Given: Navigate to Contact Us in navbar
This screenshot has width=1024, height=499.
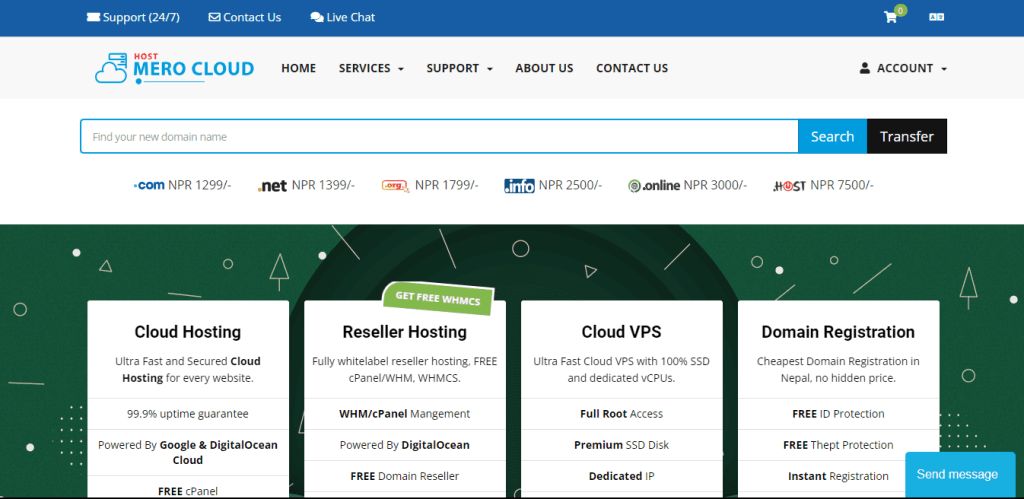Looking at the screenshot, I should click(632, 68).
